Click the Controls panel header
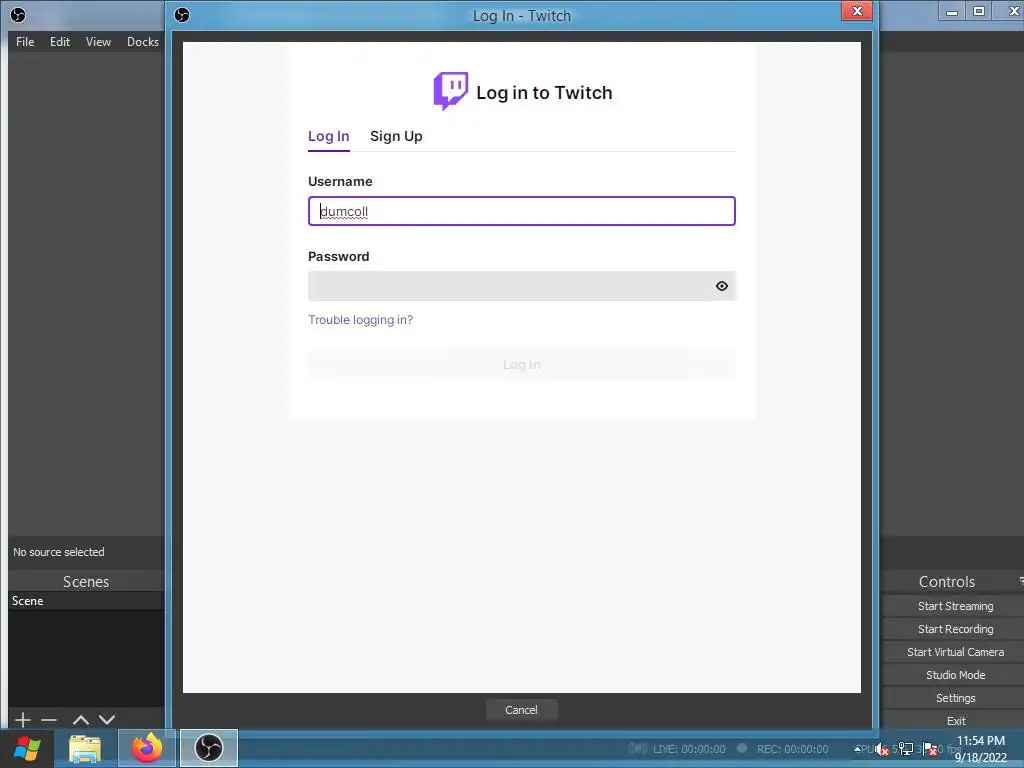 [946, 581]
